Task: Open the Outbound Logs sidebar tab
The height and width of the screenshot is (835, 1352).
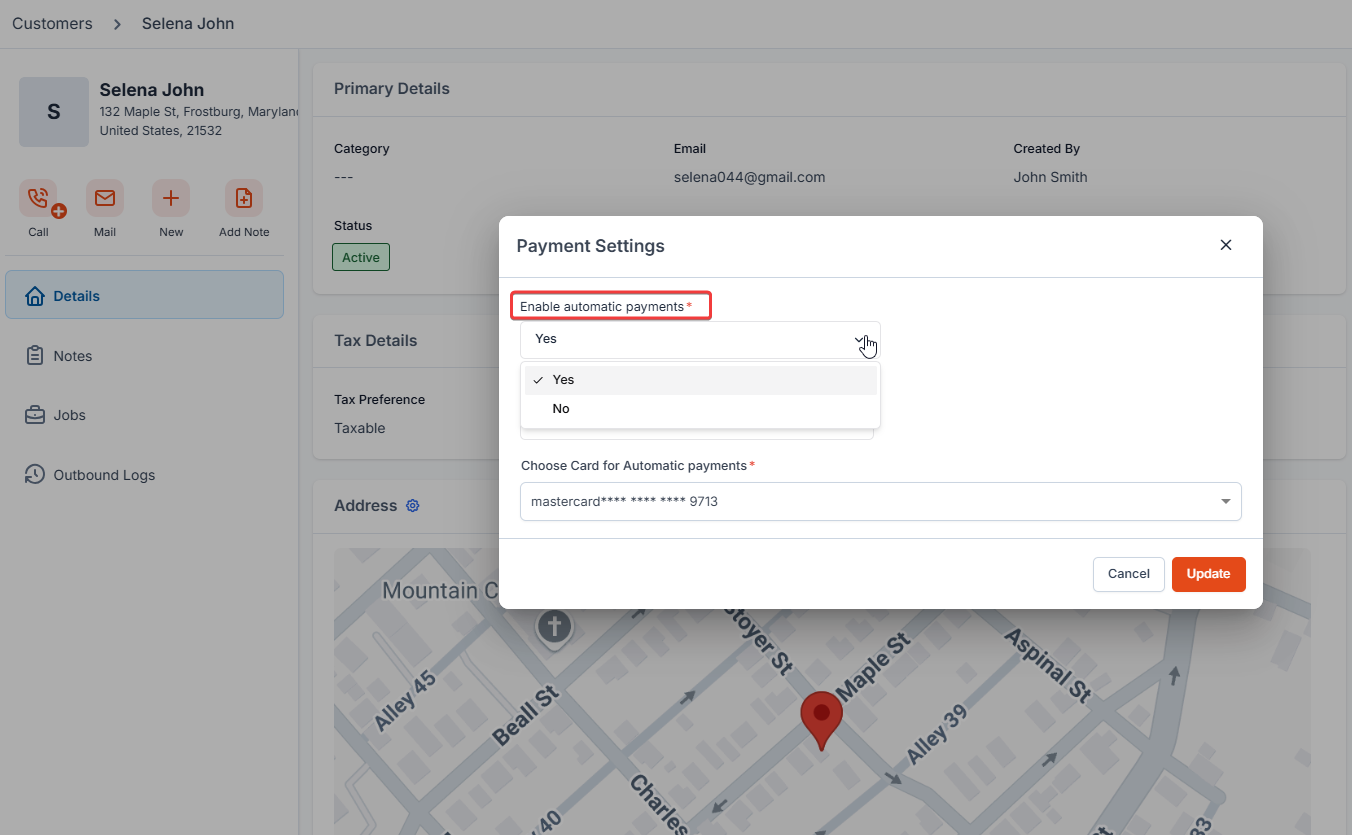Action: 144,474
